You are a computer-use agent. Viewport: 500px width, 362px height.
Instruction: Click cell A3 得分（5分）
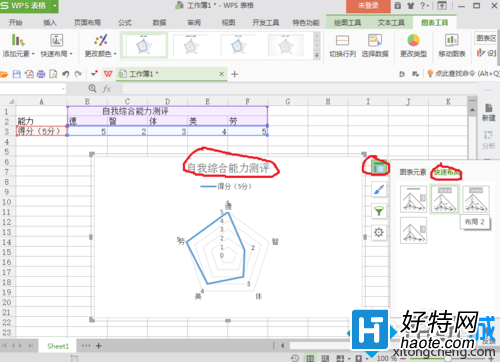pos(42,131)
